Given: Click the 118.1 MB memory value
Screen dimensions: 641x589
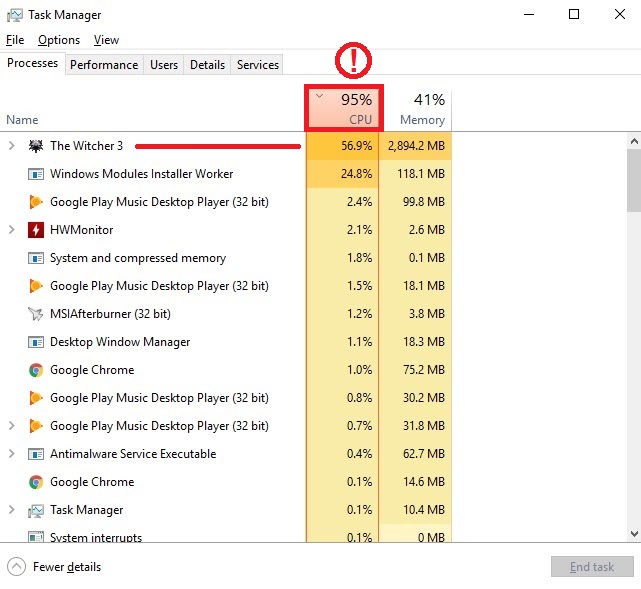Looking at the screenshot, I should pyautogui.click(x=421, y=174).
